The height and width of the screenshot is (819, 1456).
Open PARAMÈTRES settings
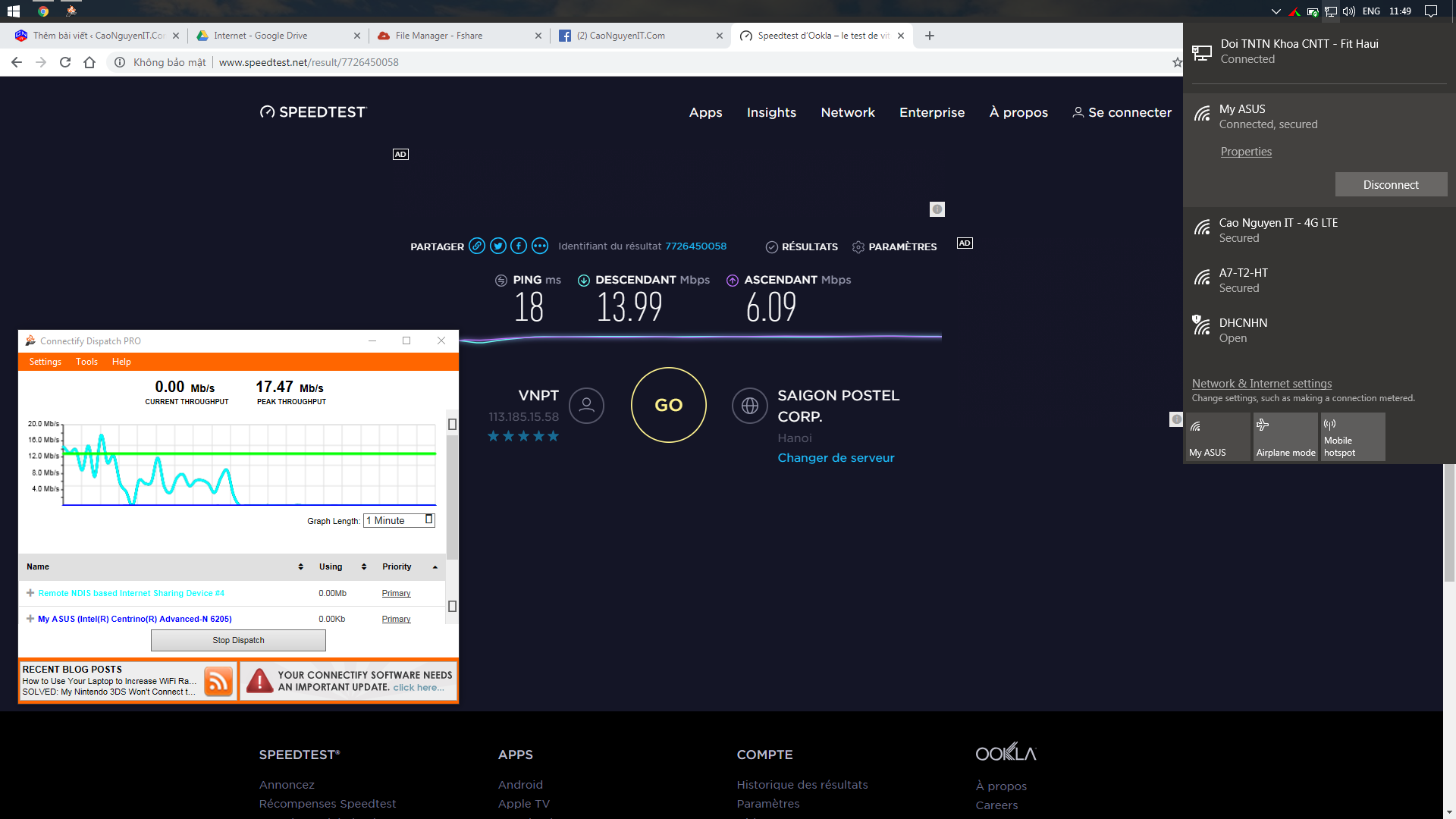tap(894, 246)
